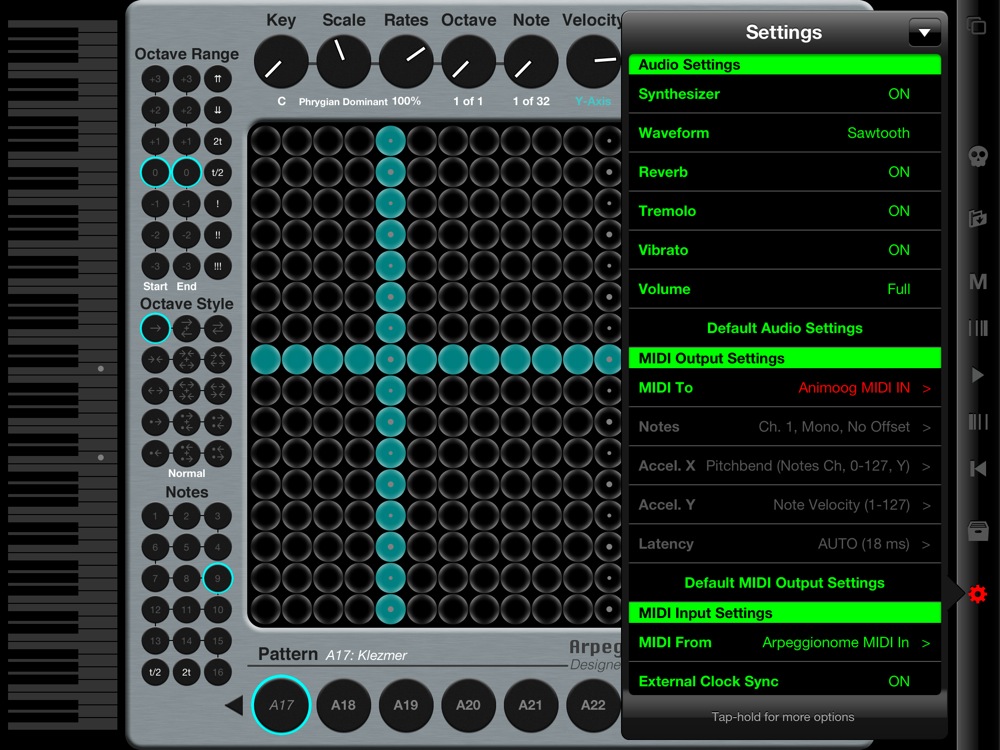The width and height of the screenshot is (1000, 750).
Task: Select pattern A18
Action: [x=344, y=705]
